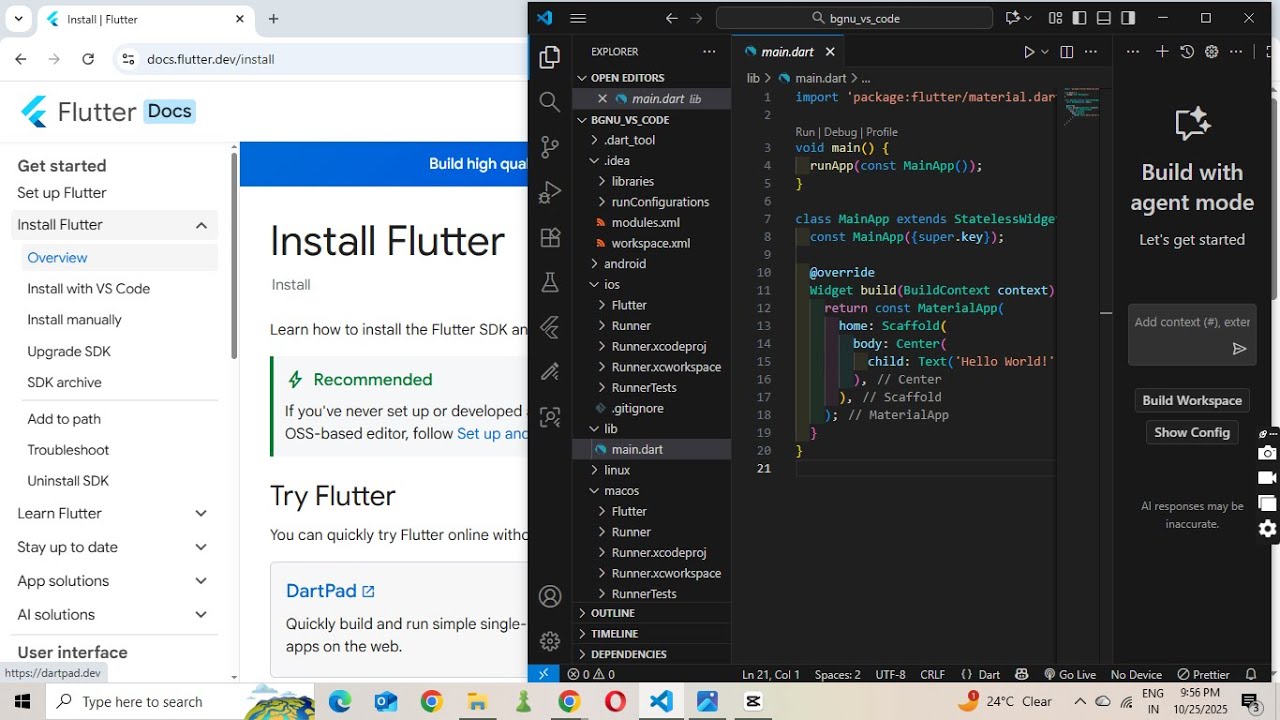Open the VS Code hamburger menu
Image resolution: width=1280 pixels, height=720 pixels.
[578, 18]
